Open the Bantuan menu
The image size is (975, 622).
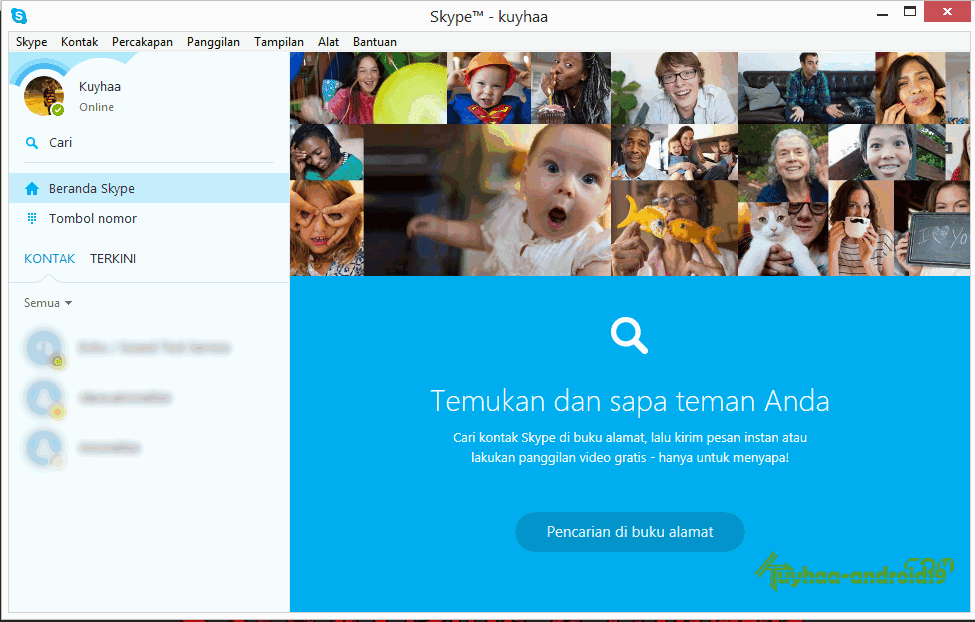click(x=374, y=42)
